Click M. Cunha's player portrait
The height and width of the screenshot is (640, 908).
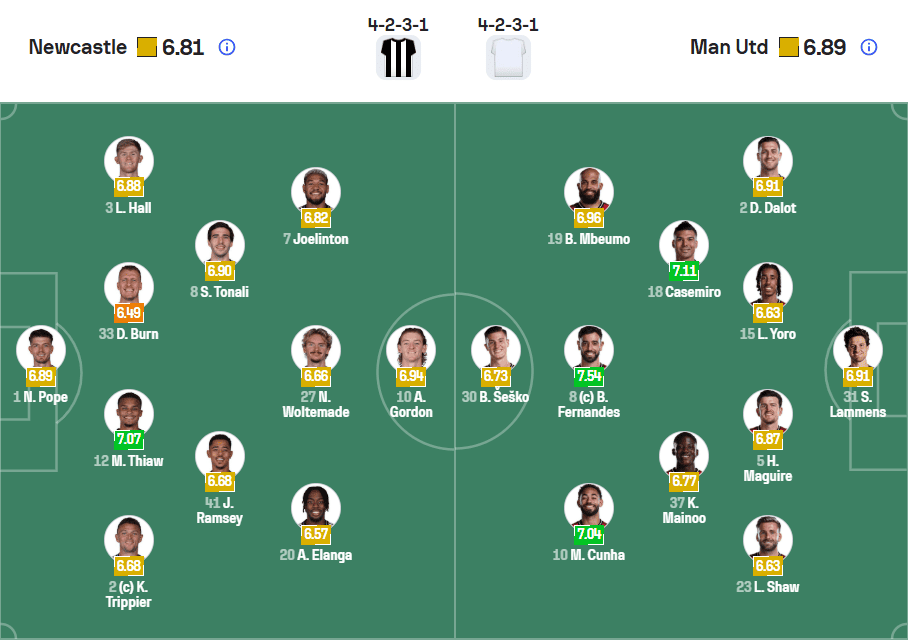[x=589, y=505]
